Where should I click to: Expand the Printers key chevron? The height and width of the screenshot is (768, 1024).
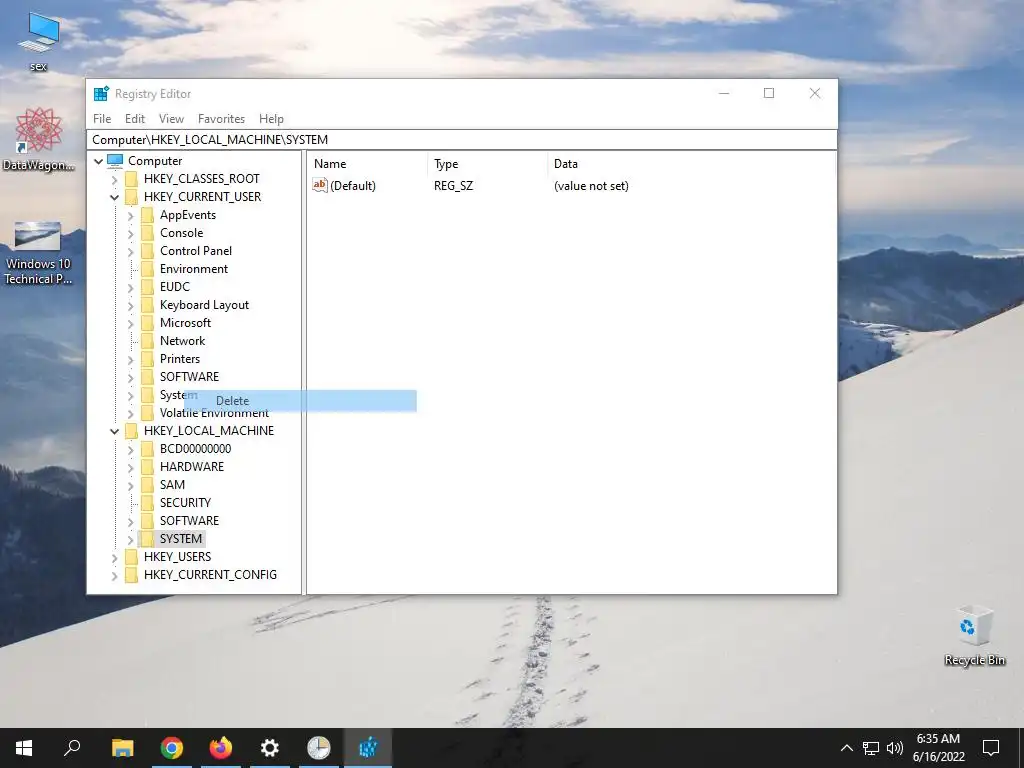point(131,359)
